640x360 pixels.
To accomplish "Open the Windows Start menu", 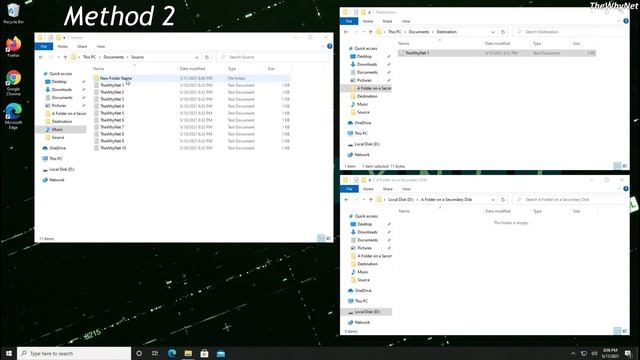I will click(x=9, y=353).
